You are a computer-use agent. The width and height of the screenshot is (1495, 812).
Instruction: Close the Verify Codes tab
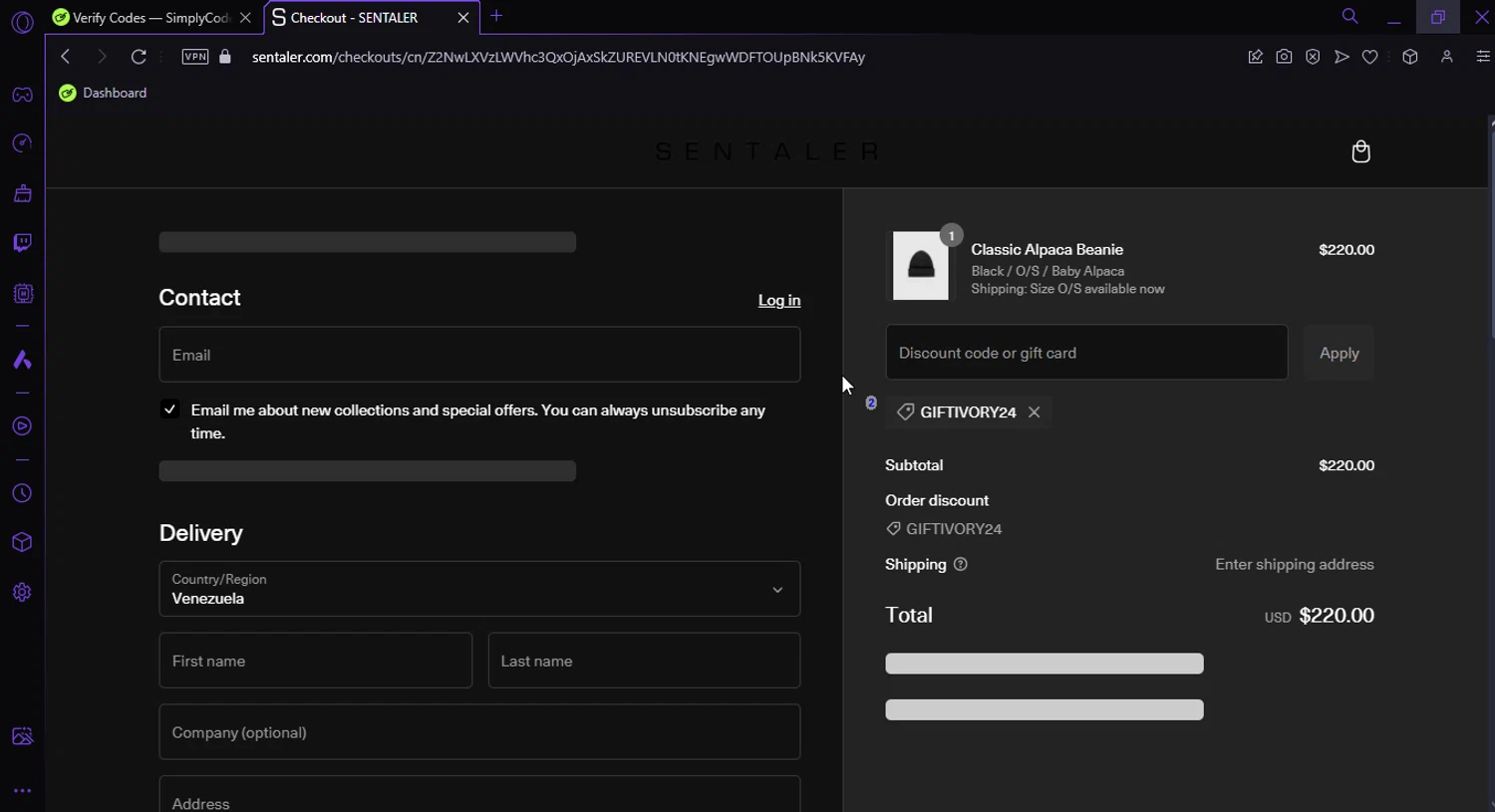tap(245, 18)
